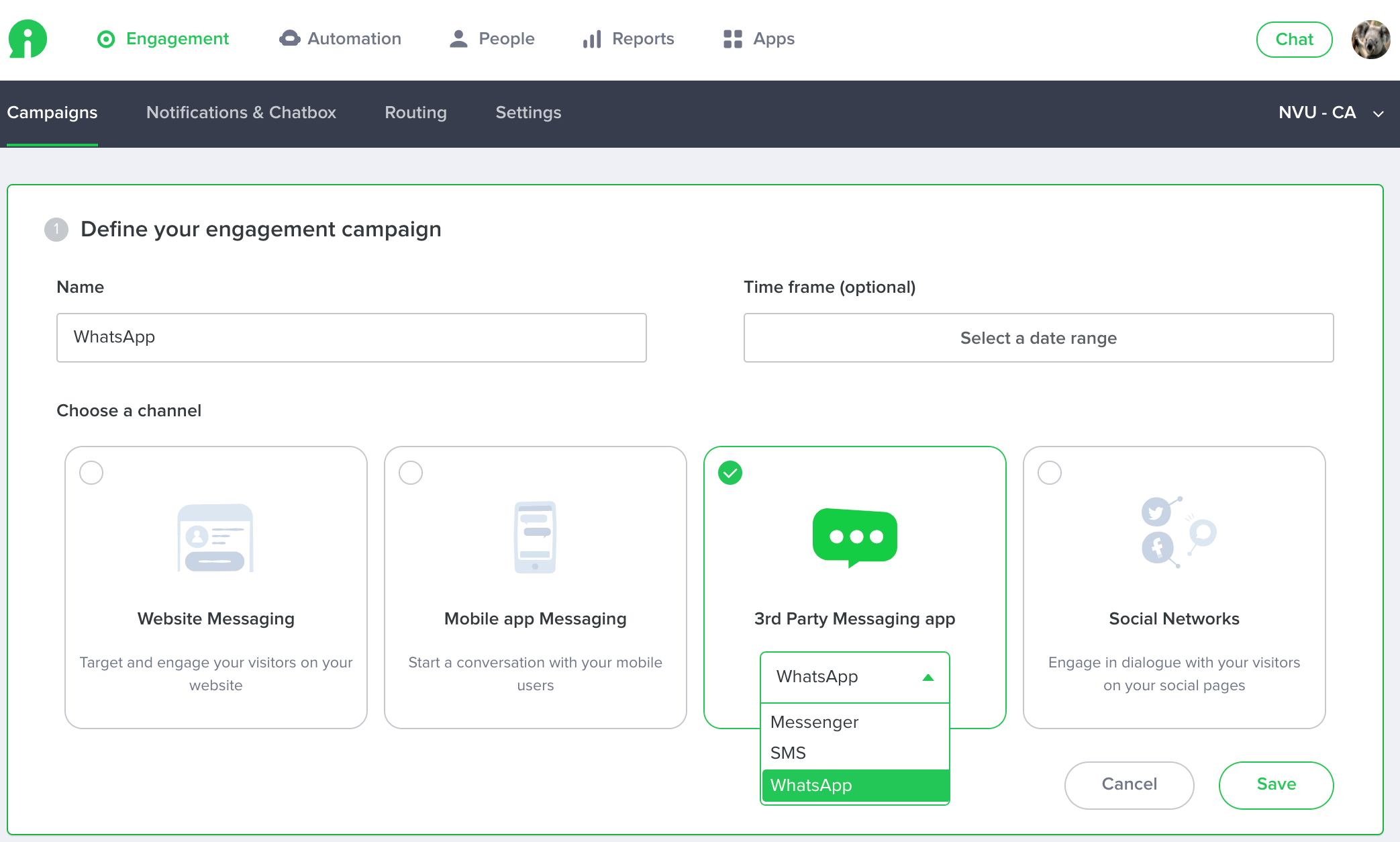Switch to the Routing tab
The width and height of the screenshot is (1400, 842).
415,113
